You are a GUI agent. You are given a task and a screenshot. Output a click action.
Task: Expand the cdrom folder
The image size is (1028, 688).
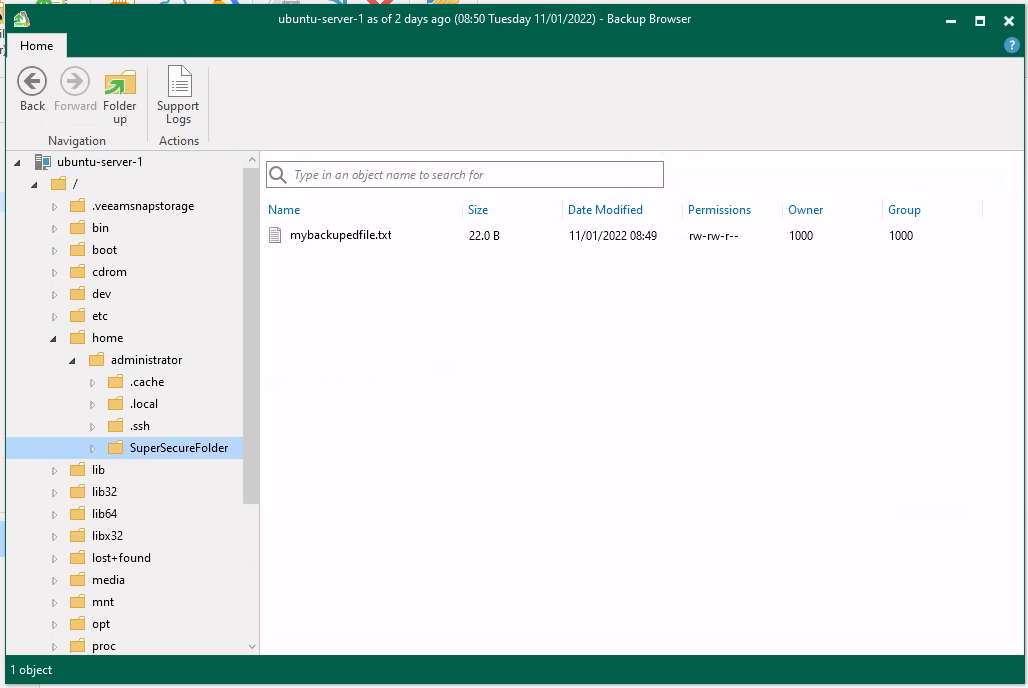(54, 273)
